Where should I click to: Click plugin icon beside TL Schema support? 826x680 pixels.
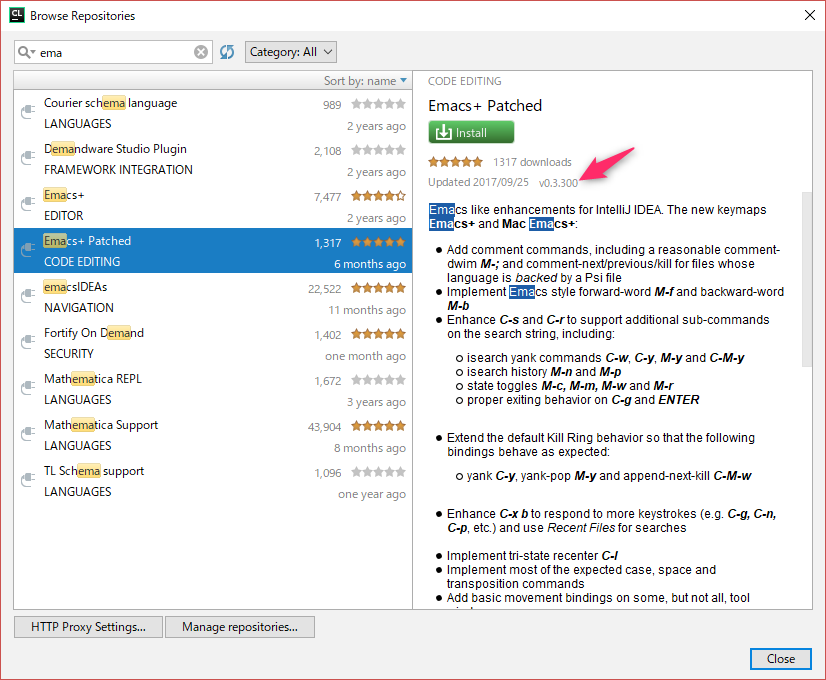coord(27,480)
